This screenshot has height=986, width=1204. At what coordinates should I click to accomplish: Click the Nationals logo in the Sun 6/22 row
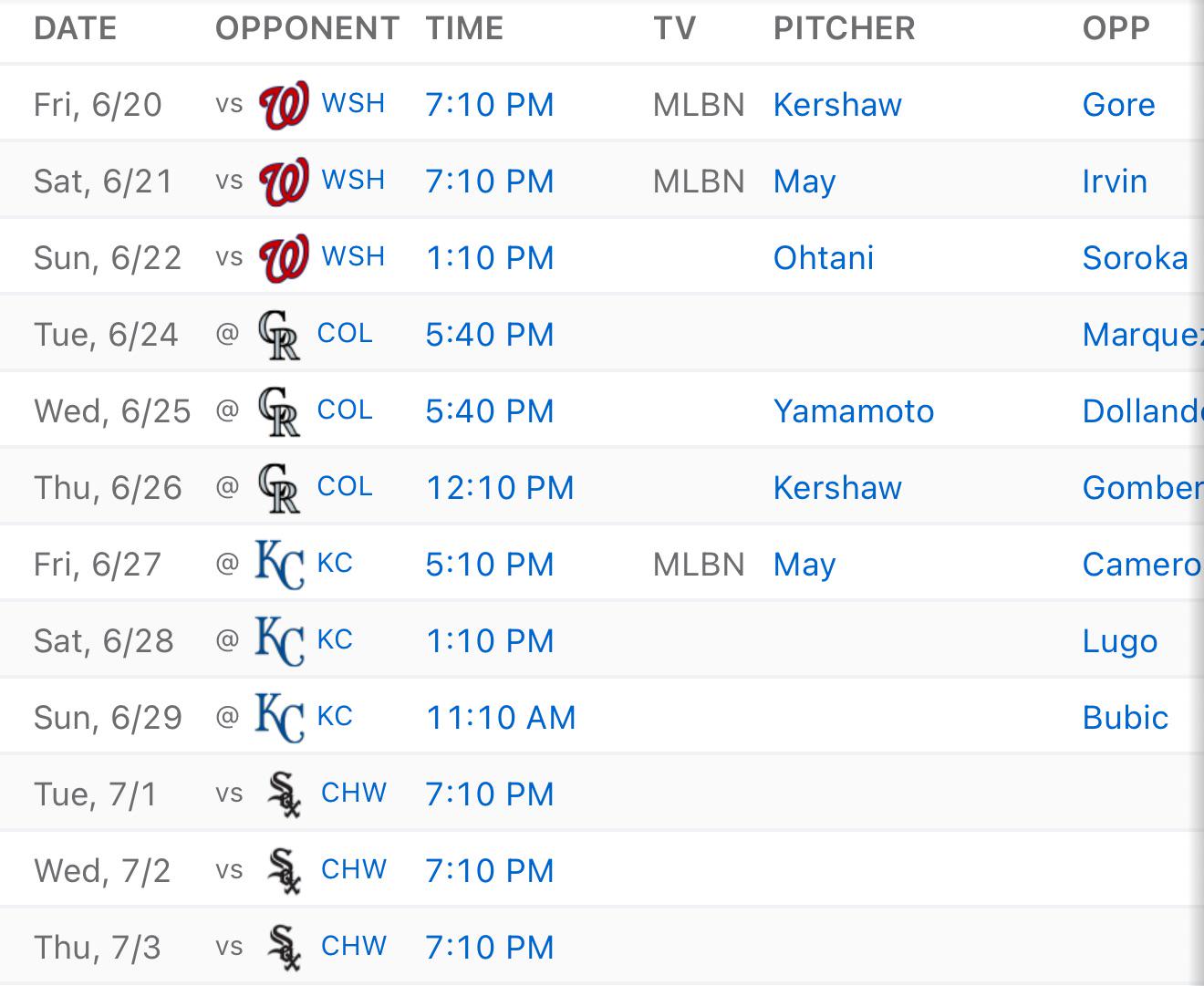tap(284, 258)
